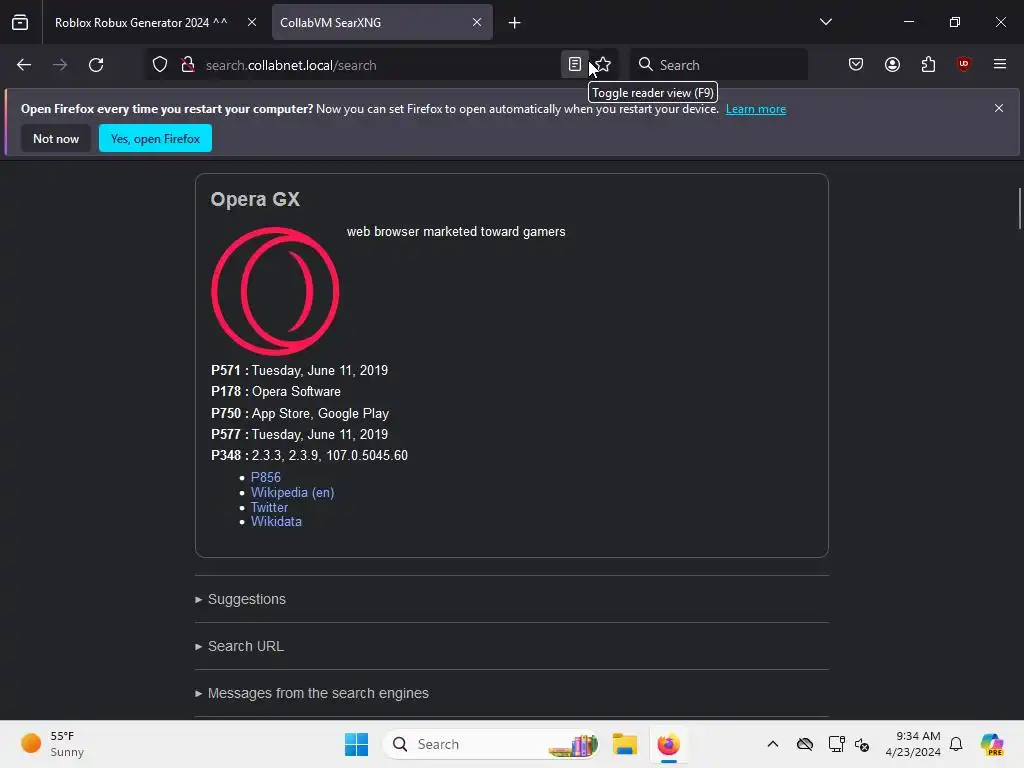
Task: Close the Roblox Robux Generator tab
Action: (252, 22)
